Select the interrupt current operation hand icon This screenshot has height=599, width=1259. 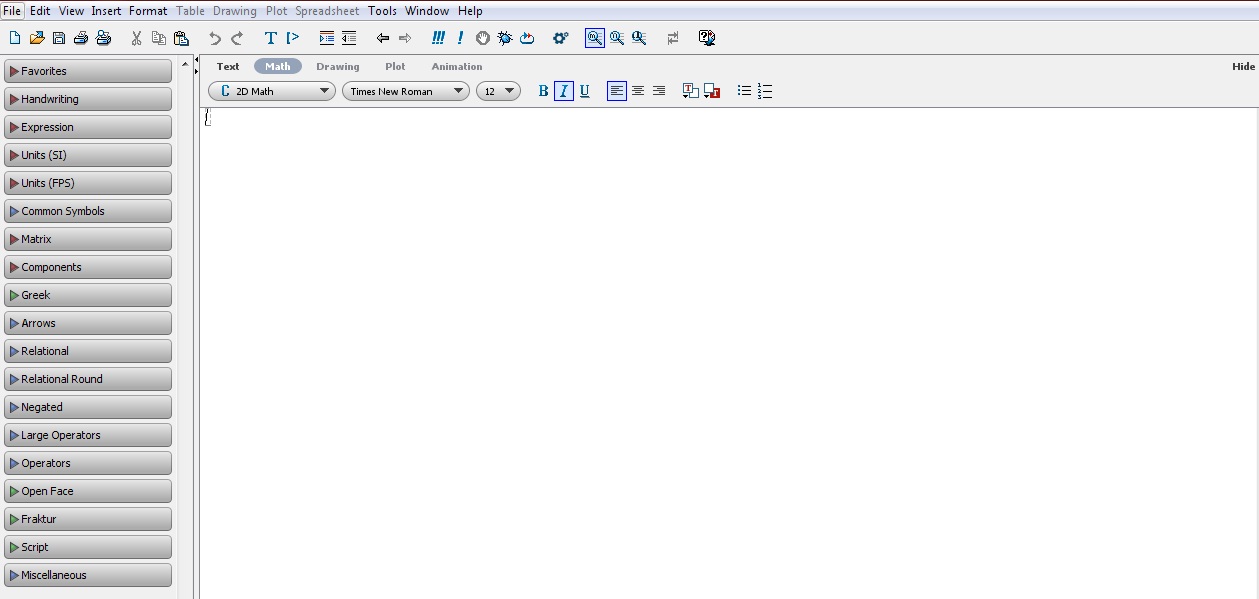tap(483, 38)
